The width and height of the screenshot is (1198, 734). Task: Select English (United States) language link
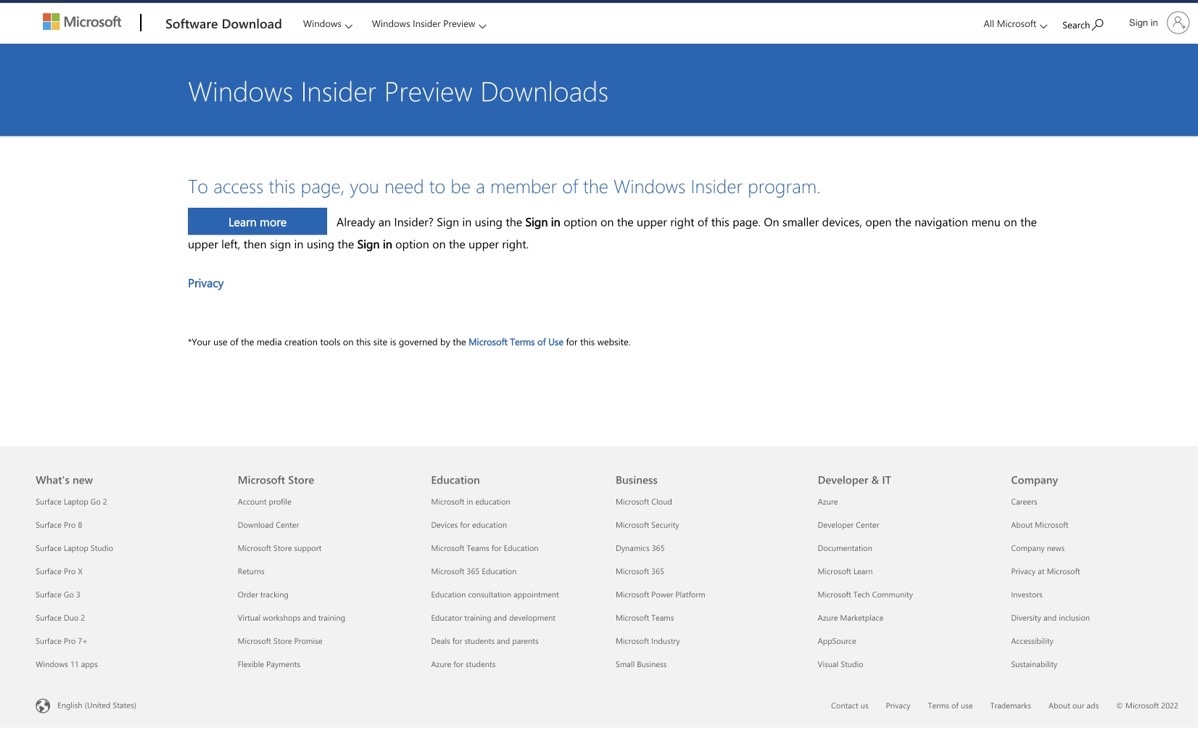click(x=96, y=706)
